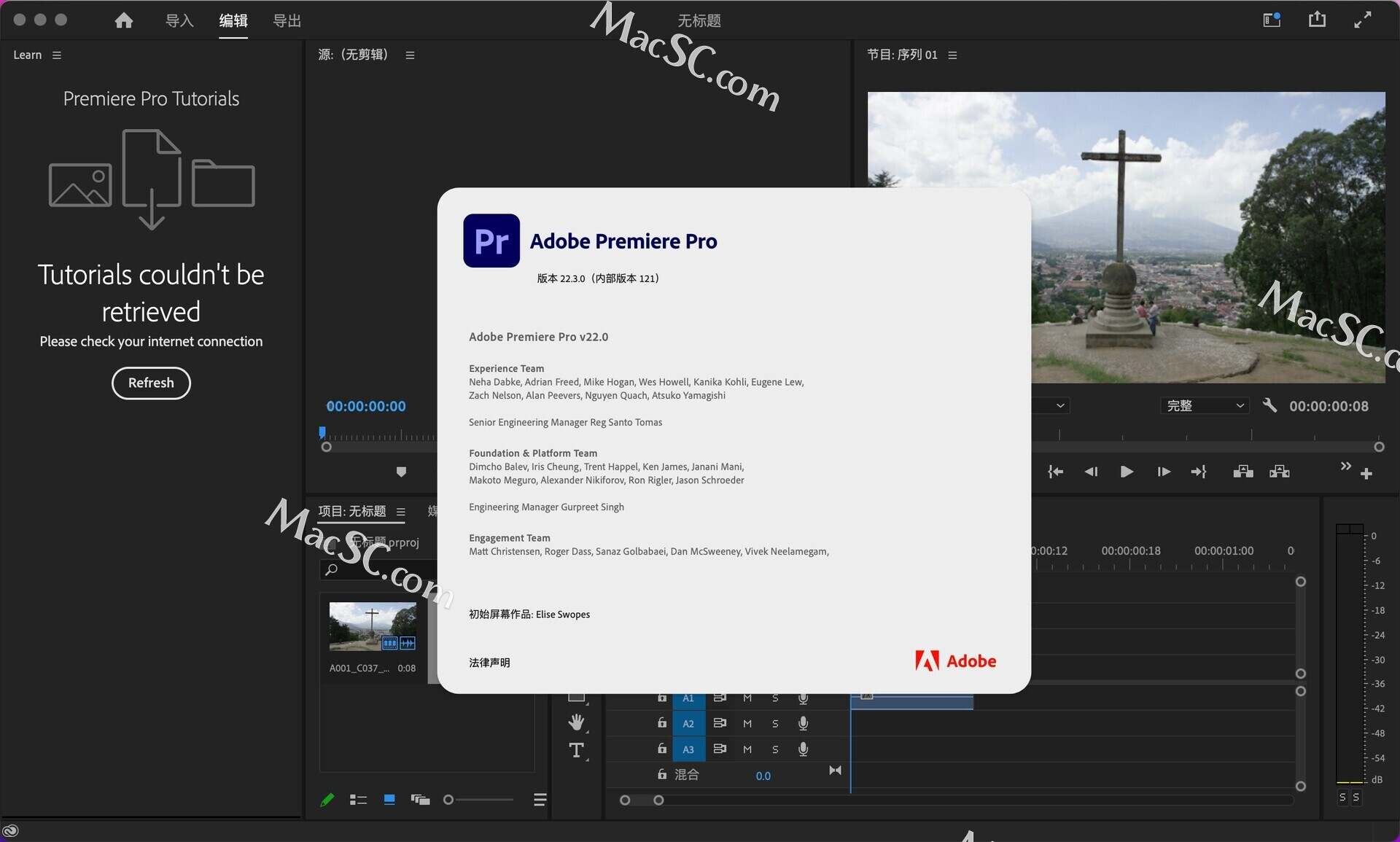Click the left handle of timeline zoom scrollbar
The height and width of the screenshot is (842, 1400).
click(625, 800)
